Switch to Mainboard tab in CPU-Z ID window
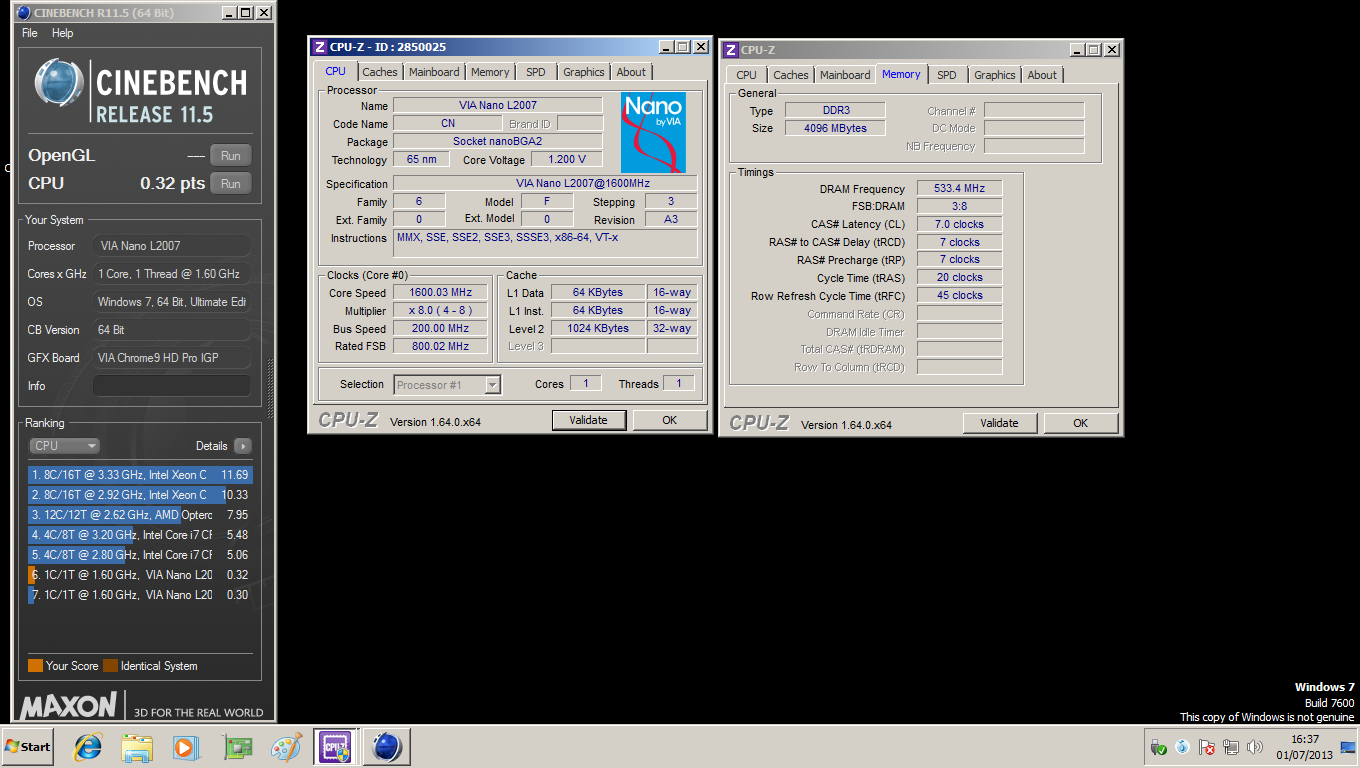 coord(434,72)
